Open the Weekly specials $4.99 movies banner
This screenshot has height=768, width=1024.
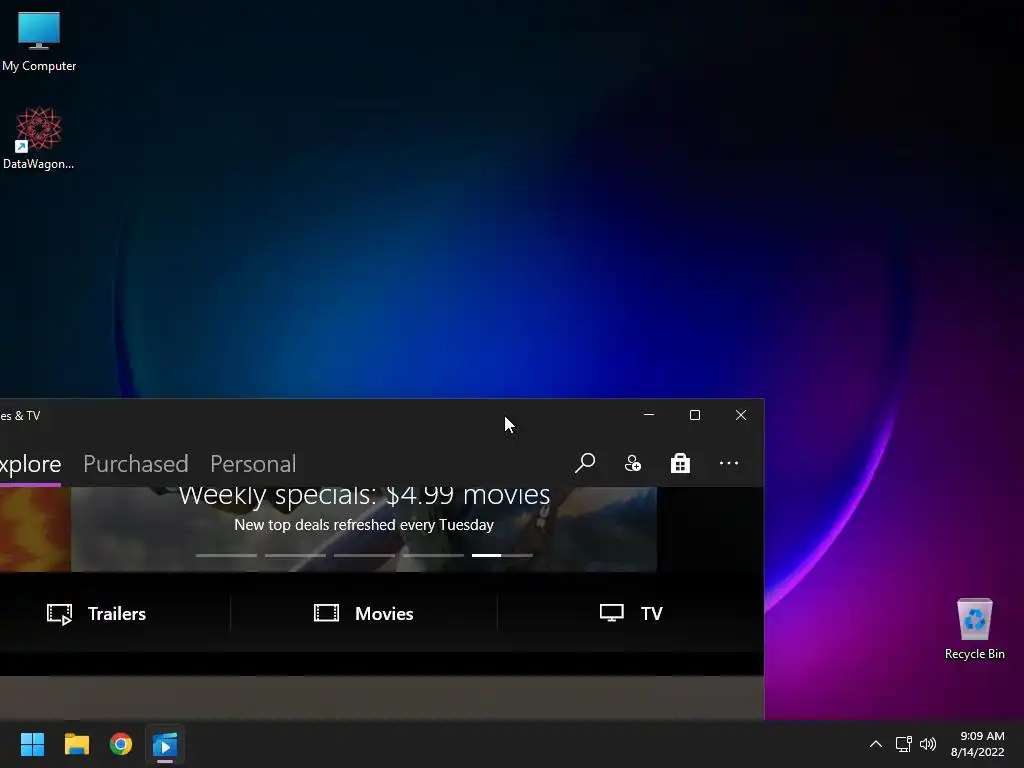pyautogui.click(x=364, y=529)
